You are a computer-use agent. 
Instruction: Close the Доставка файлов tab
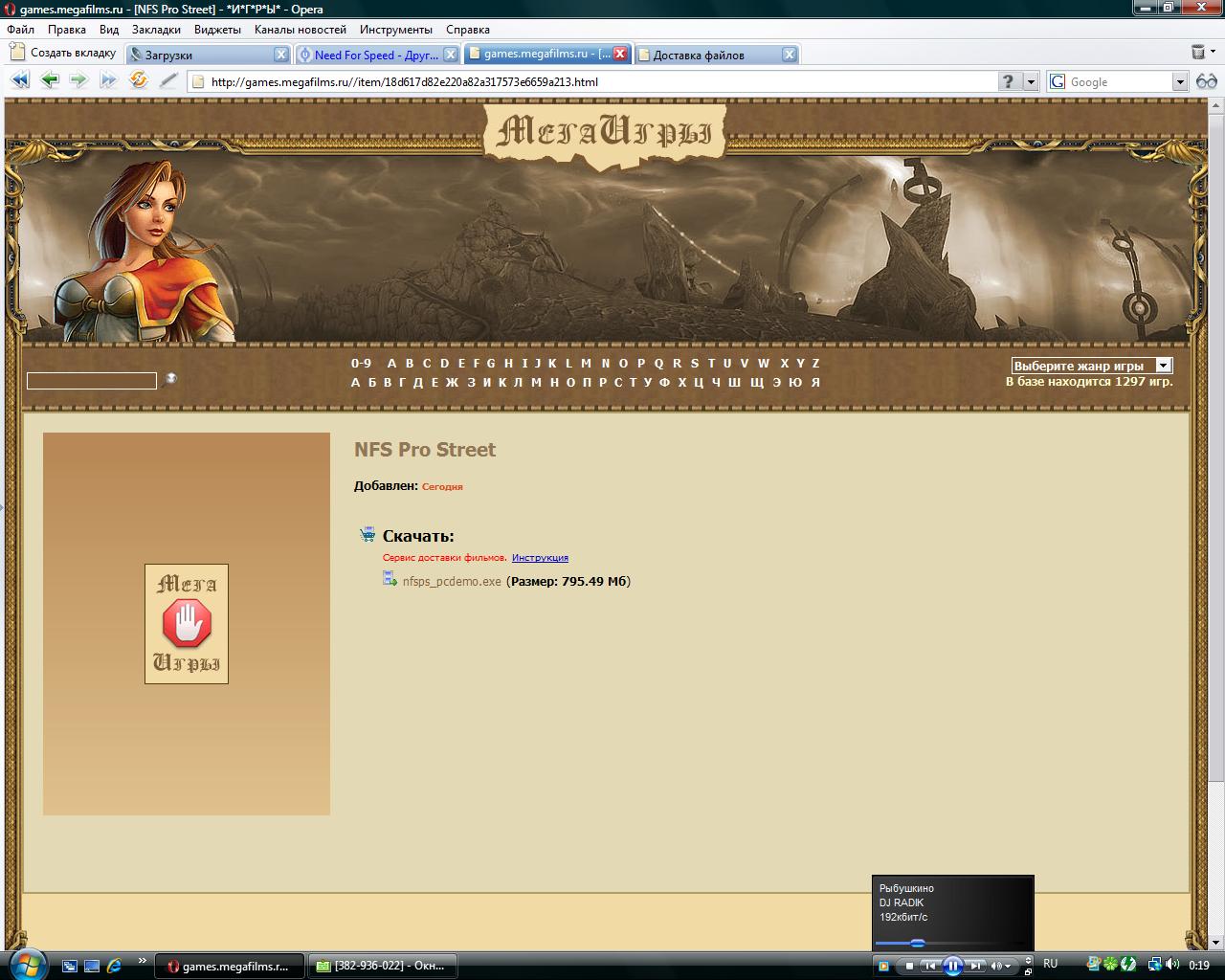click(x=790, y=55)
